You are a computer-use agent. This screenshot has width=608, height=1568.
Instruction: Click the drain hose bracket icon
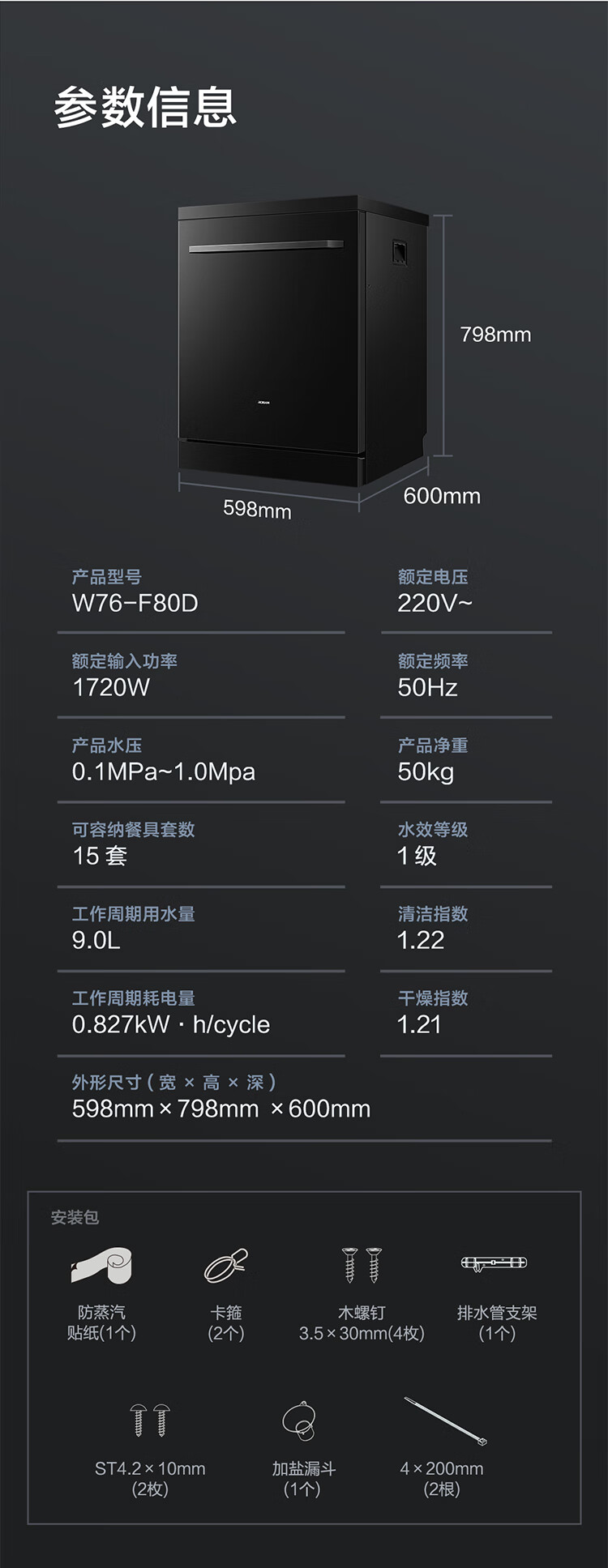click(494, 1263)
